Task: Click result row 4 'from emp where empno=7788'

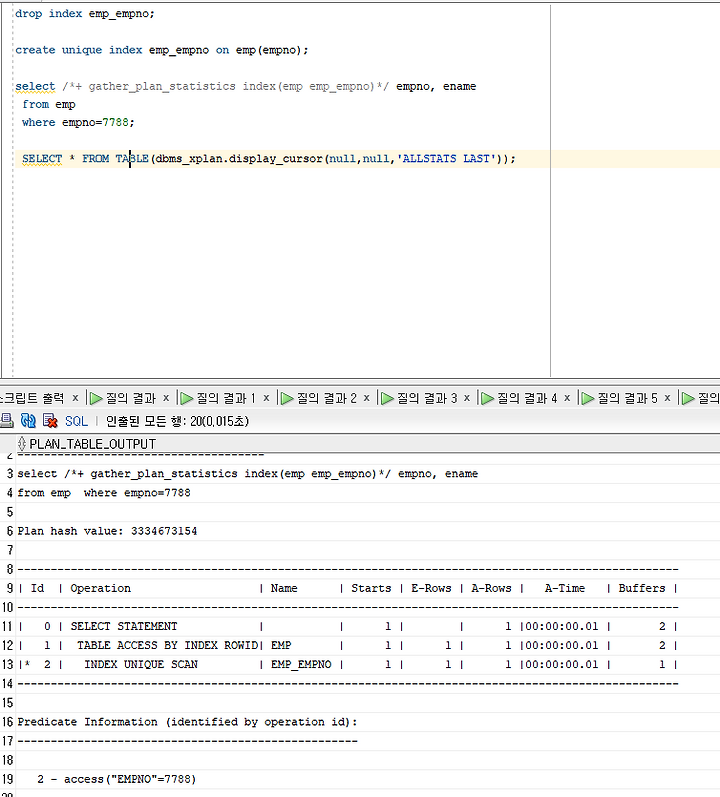Action: click(104, 493)
